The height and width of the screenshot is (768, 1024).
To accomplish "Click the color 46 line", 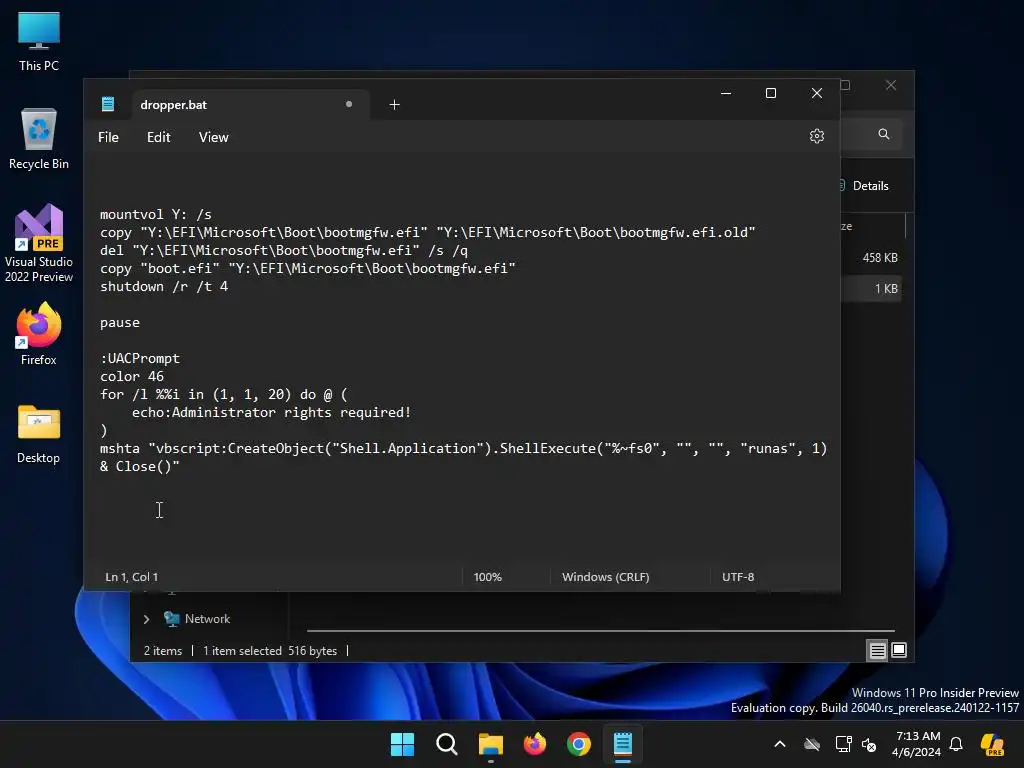I will (132, 376).
